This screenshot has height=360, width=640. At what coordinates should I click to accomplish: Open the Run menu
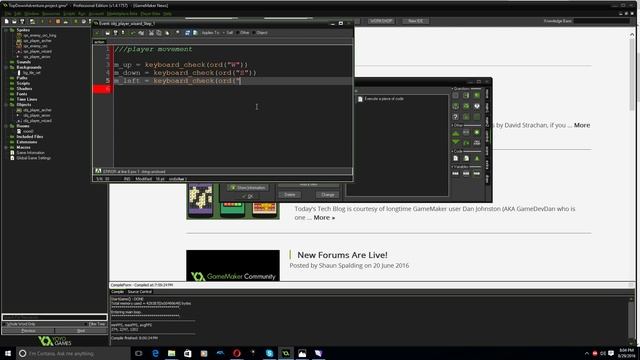(x=82, y=14)
